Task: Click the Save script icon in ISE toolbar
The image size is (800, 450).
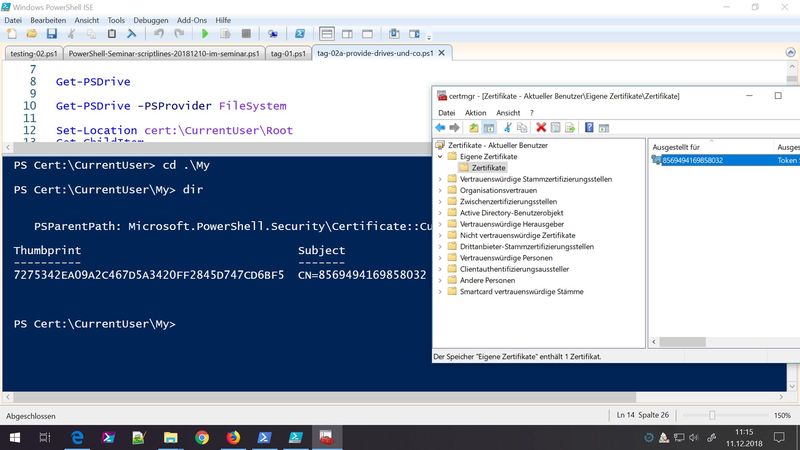Action: (50, 33)
